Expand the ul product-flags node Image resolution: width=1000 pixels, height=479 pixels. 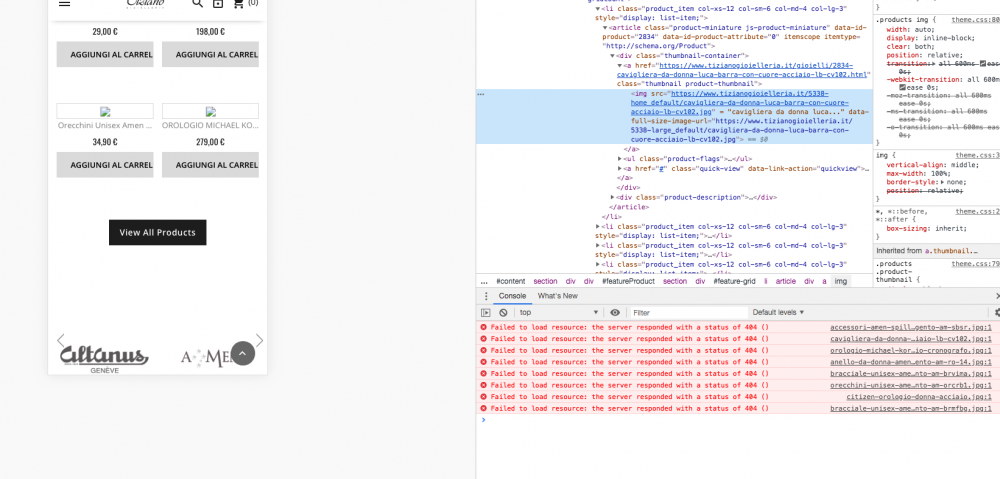pyautogui.click(x=620, y=159)
